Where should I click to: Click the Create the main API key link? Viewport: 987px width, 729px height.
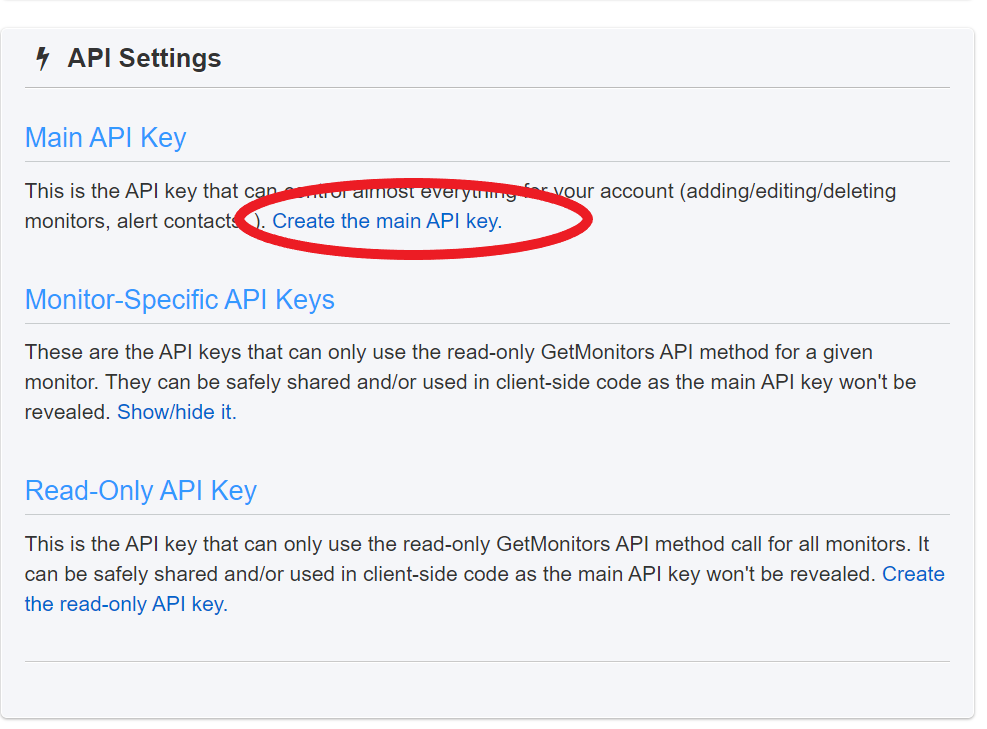pos(386,221)
